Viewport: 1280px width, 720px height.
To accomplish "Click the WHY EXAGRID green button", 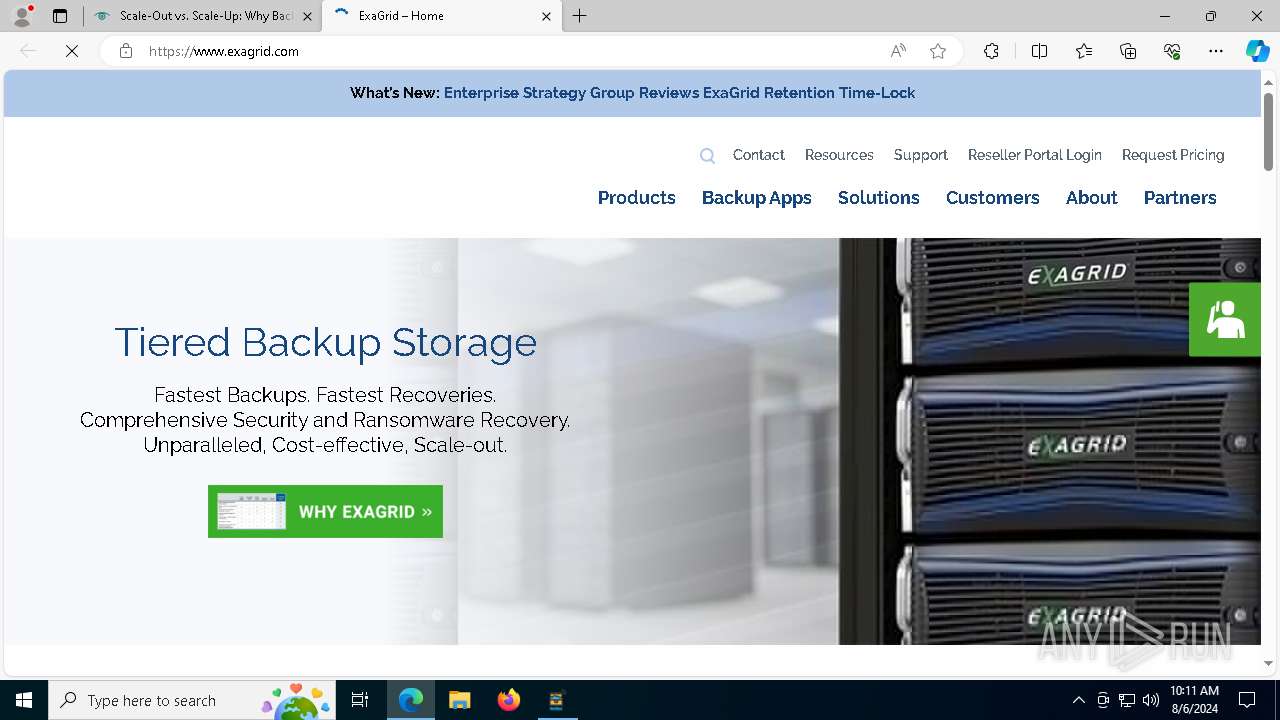I will pyautogui.click(x=325, y=511).
